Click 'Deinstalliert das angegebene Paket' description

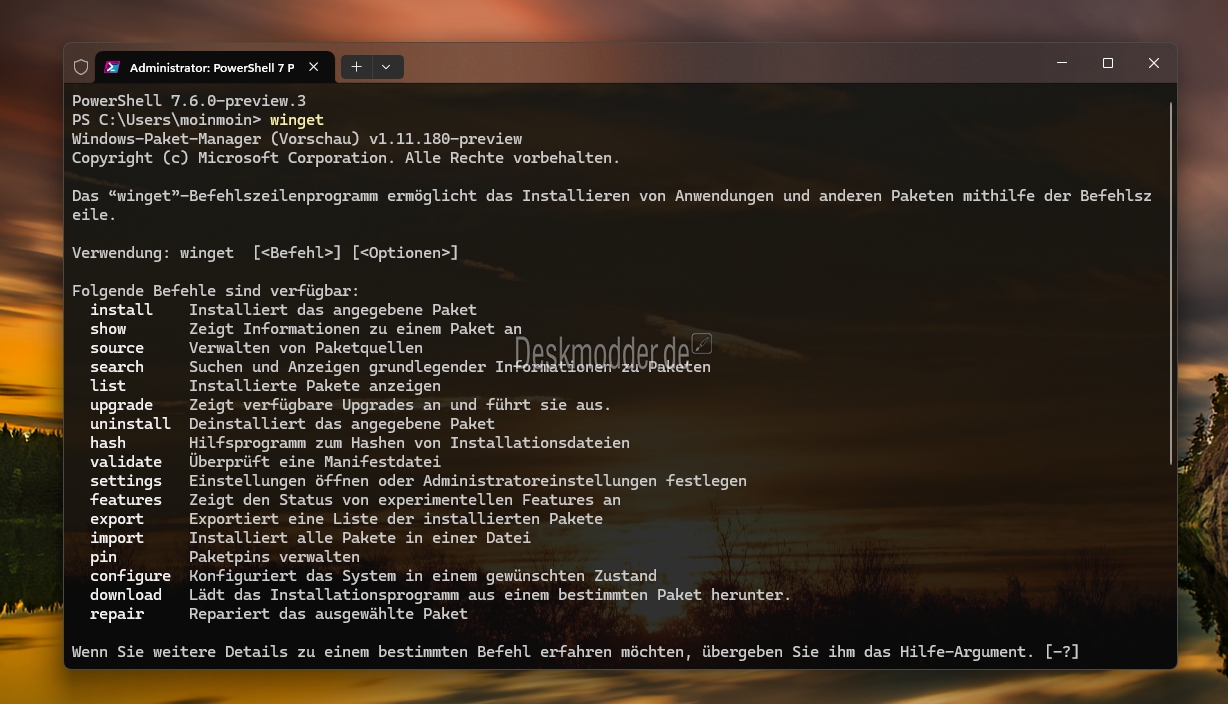pyautogui.click(x=342, y=424)
